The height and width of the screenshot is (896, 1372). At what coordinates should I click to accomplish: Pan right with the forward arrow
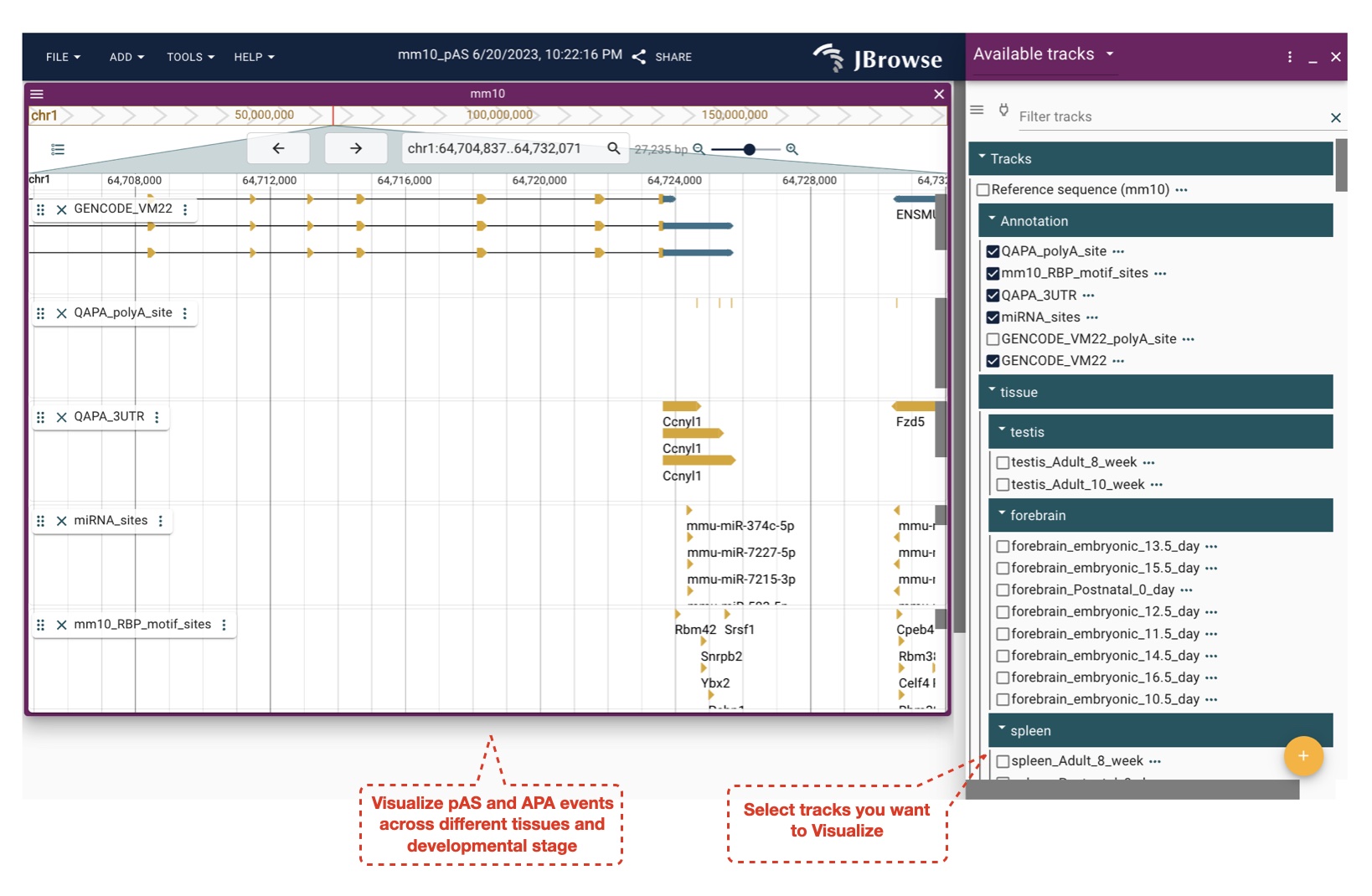(356, 148)
